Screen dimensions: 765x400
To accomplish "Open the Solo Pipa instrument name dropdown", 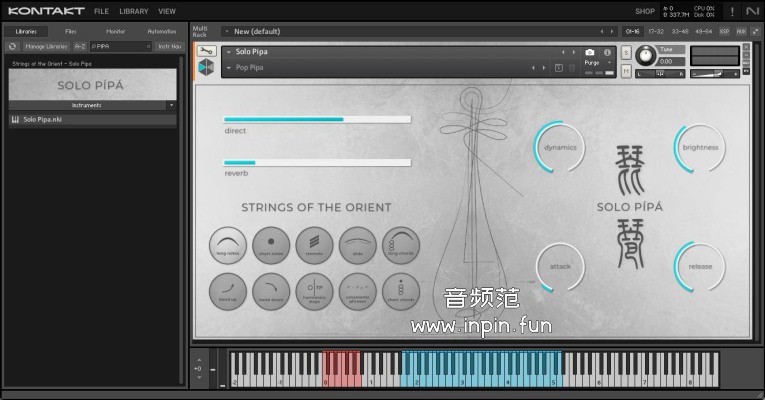I will click(229, 52).
